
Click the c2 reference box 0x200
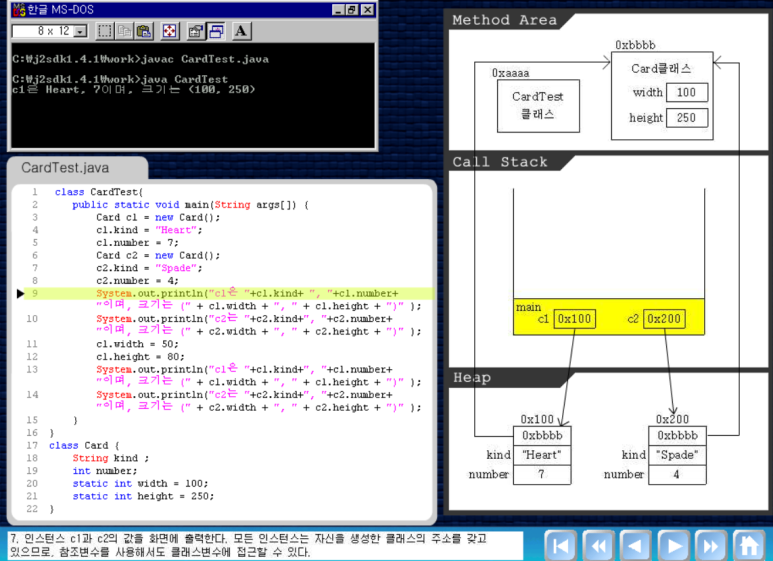pyautogui.click(x=664, y=319)
